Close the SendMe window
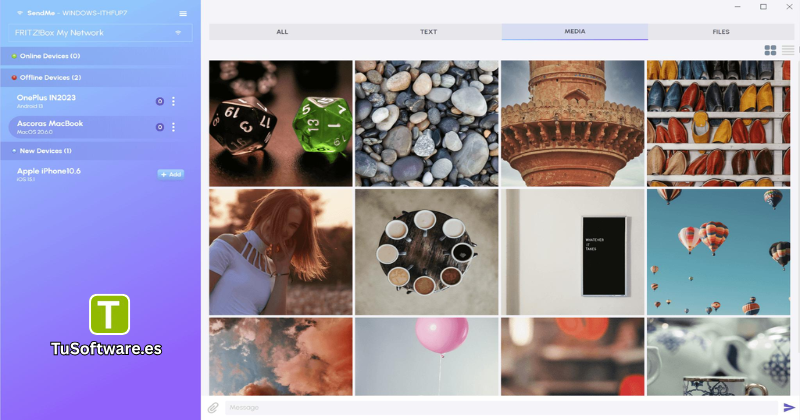800x420 pixels. point(789,7)
